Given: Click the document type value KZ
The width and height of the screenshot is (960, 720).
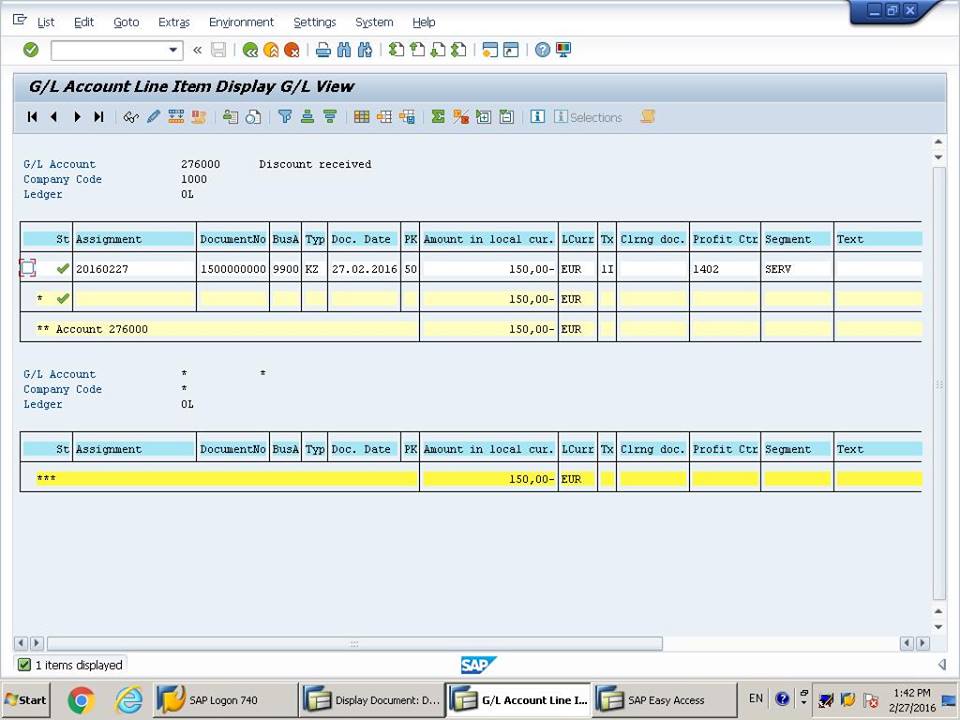Looking at the screenshot, I should coord(312,269).
